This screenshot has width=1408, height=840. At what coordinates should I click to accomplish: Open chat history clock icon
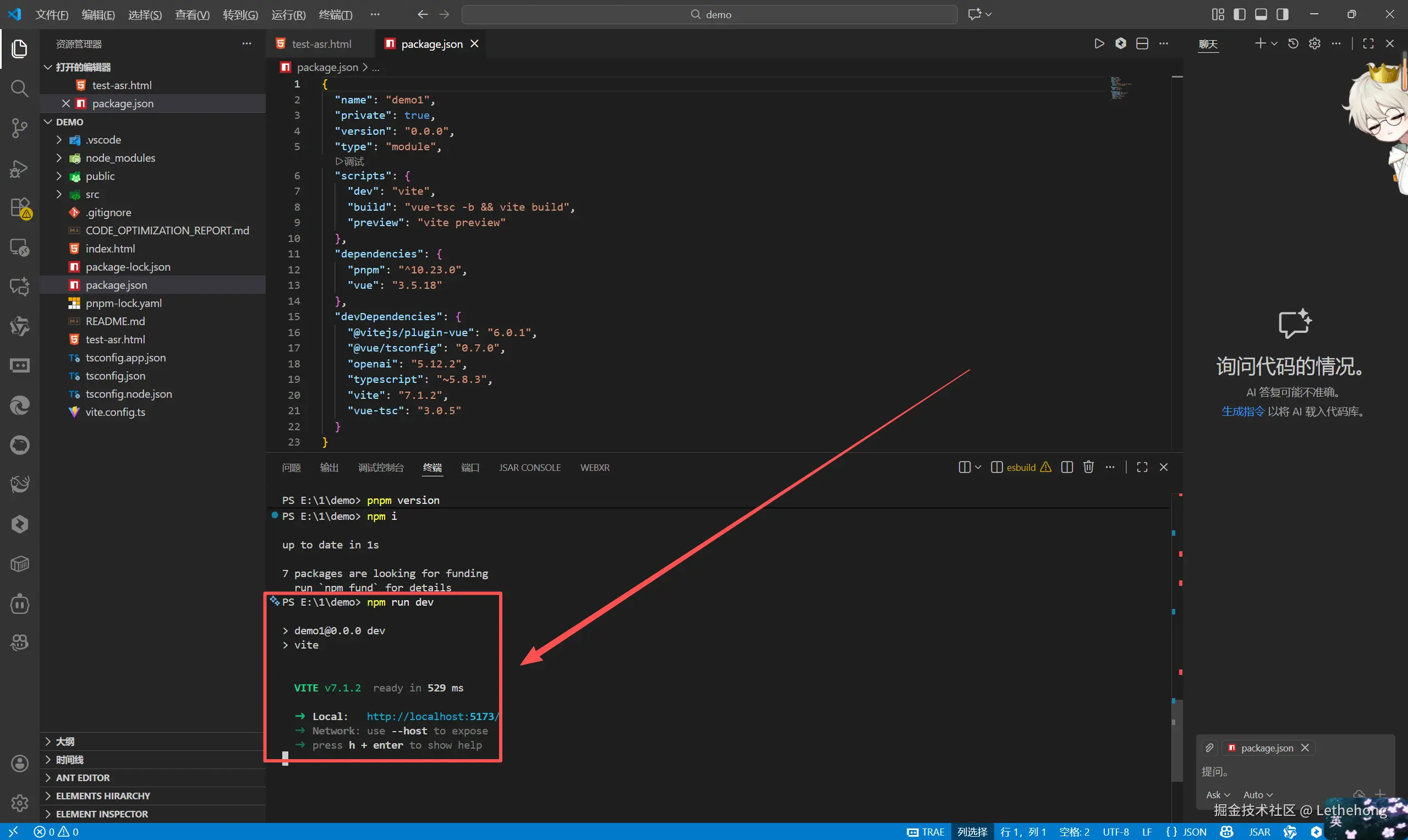[x=1293, y=43]
